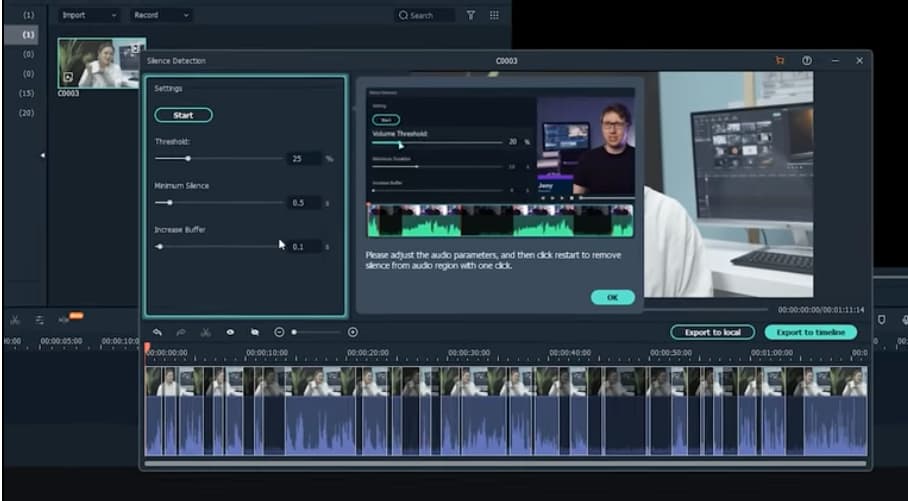Select the (20) folder item in sidebar
908x501 pixels.
[x=28, y=113]
